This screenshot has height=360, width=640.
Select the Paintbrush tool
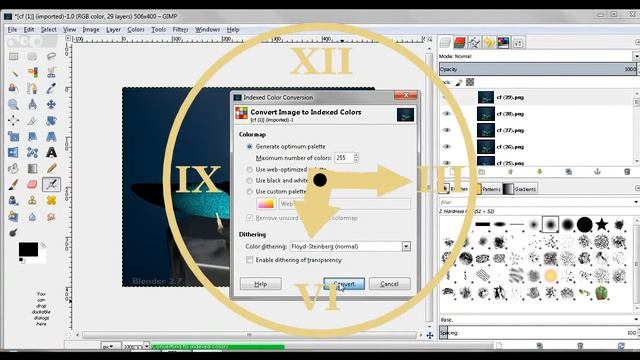pos(13,184)
